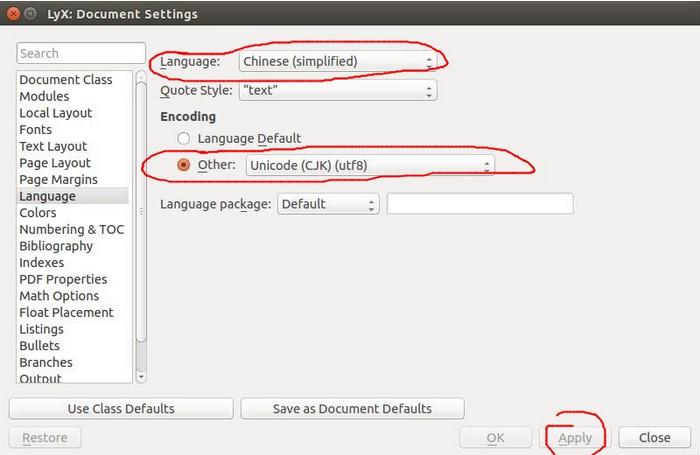Open Float Placement settings
The height and width of the screenshot is (455, 700).
click(x=66, y=312)
